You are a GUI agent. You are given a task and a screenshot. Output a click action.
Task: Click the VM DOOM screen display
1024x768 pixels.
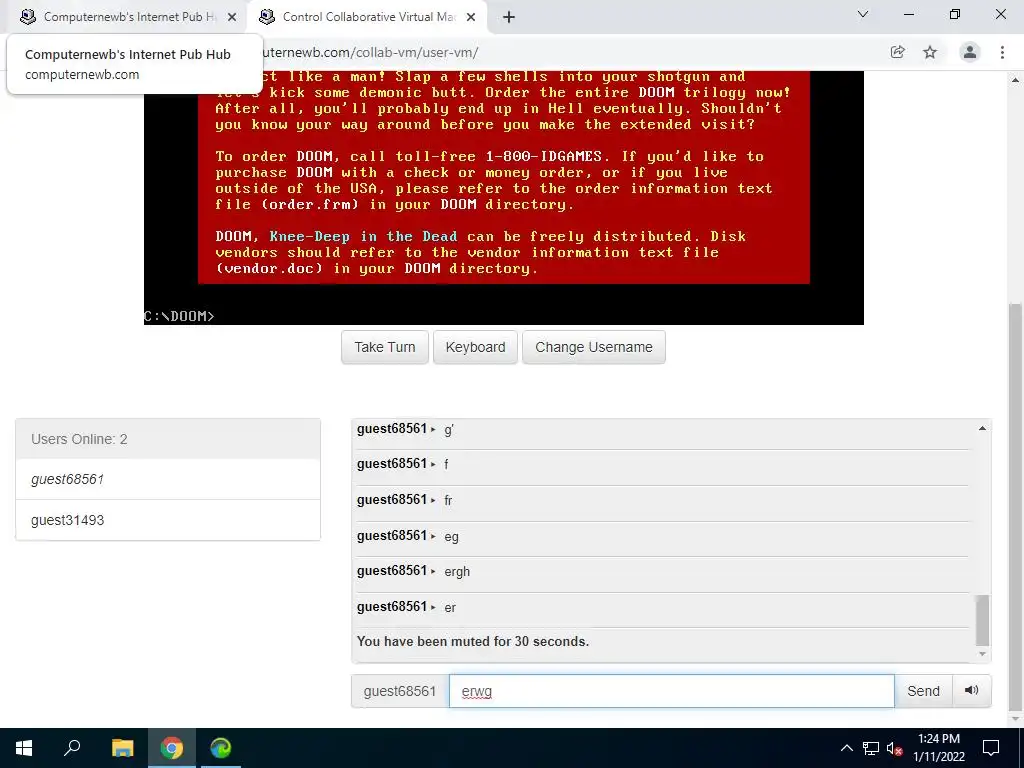coord(504,198)
